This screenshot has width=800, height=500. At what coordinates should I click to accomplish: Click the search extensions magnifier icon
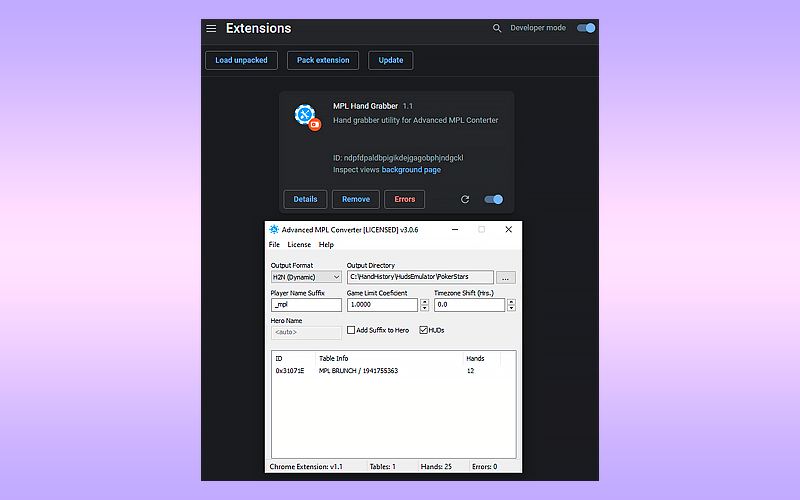[x=497, y=29]
